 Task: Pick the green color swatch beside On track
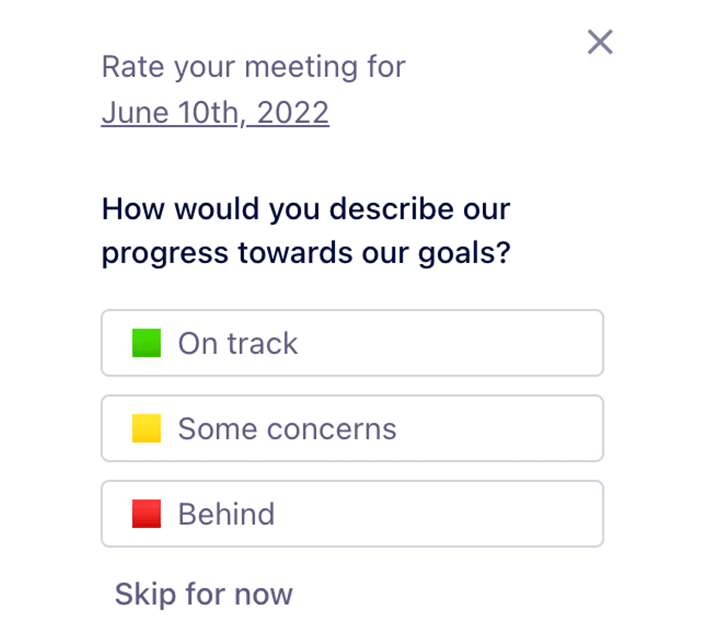(x=147, y=343)
